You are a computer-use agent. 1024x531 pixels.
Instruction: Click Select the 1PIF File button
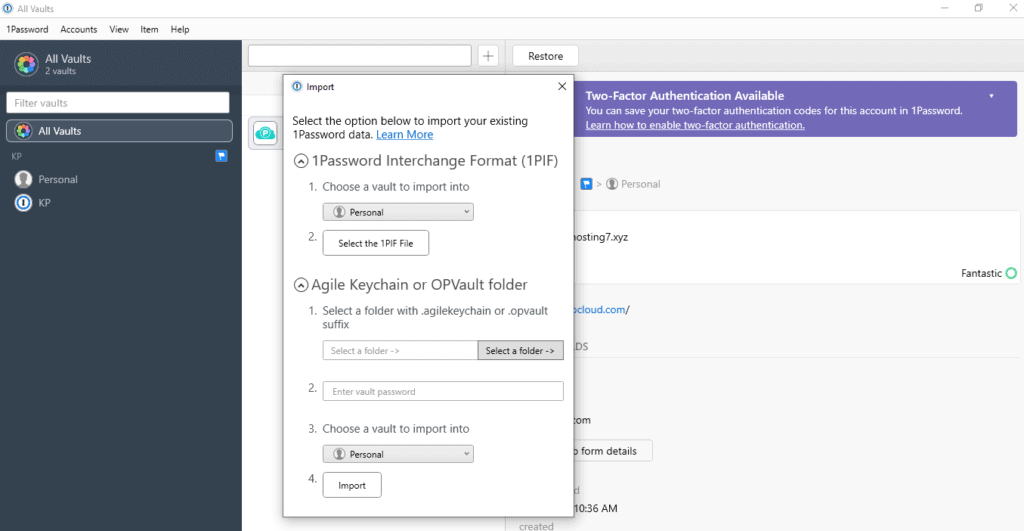[x=375, y=243]
